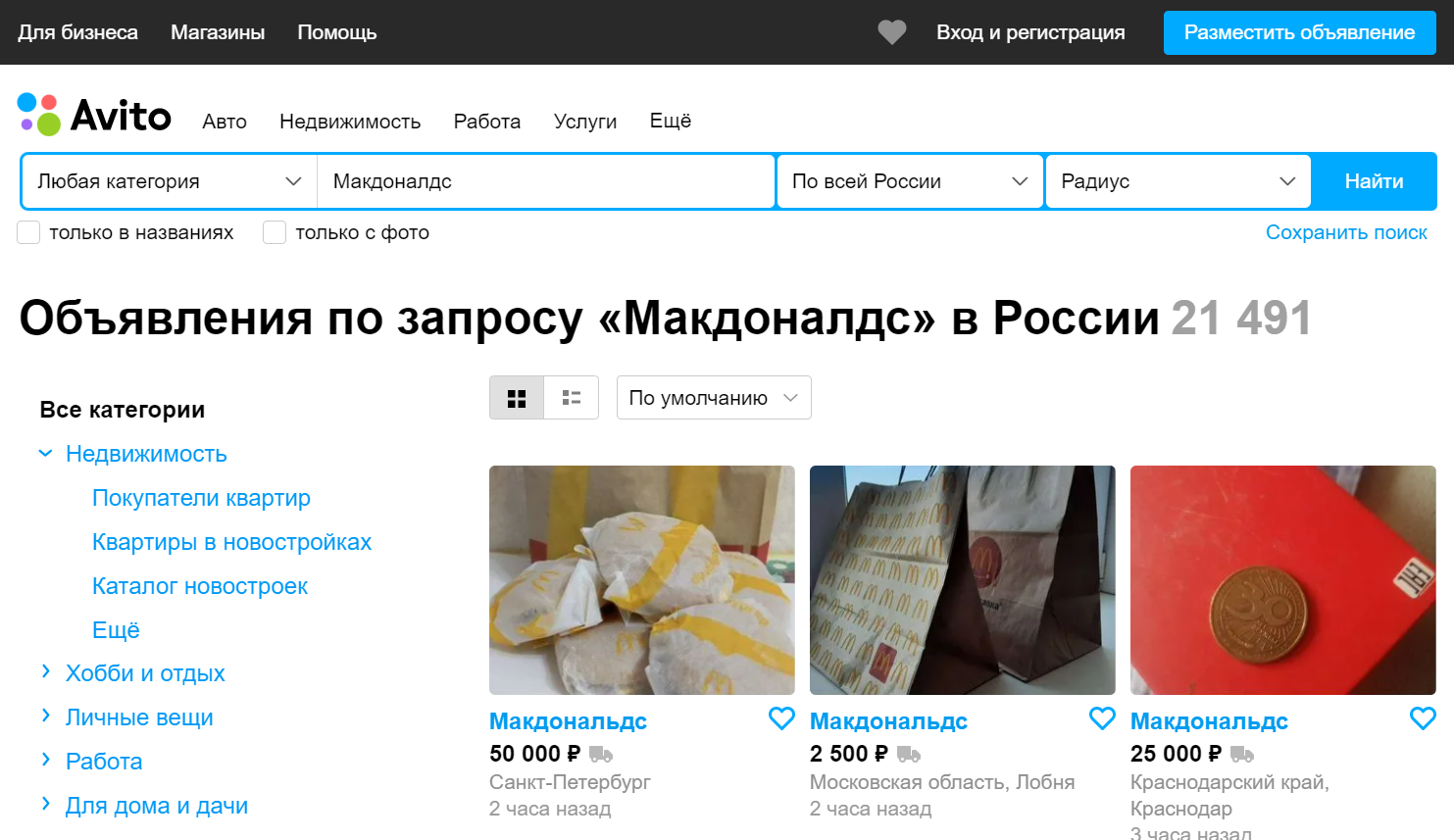Open favorites via the gray heart icon
Image resolution: width=1454 pixels, height=840 pixels.
point(891,32)
